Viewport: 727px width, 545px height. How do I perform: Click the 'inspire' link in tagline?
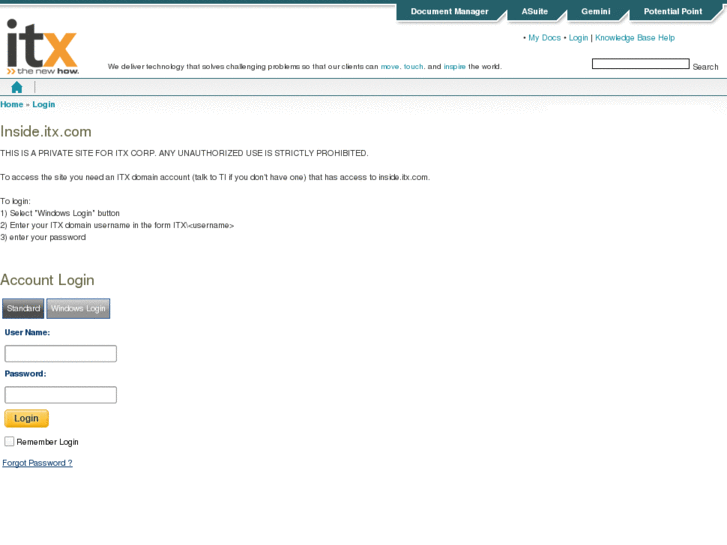coord(454,67)
